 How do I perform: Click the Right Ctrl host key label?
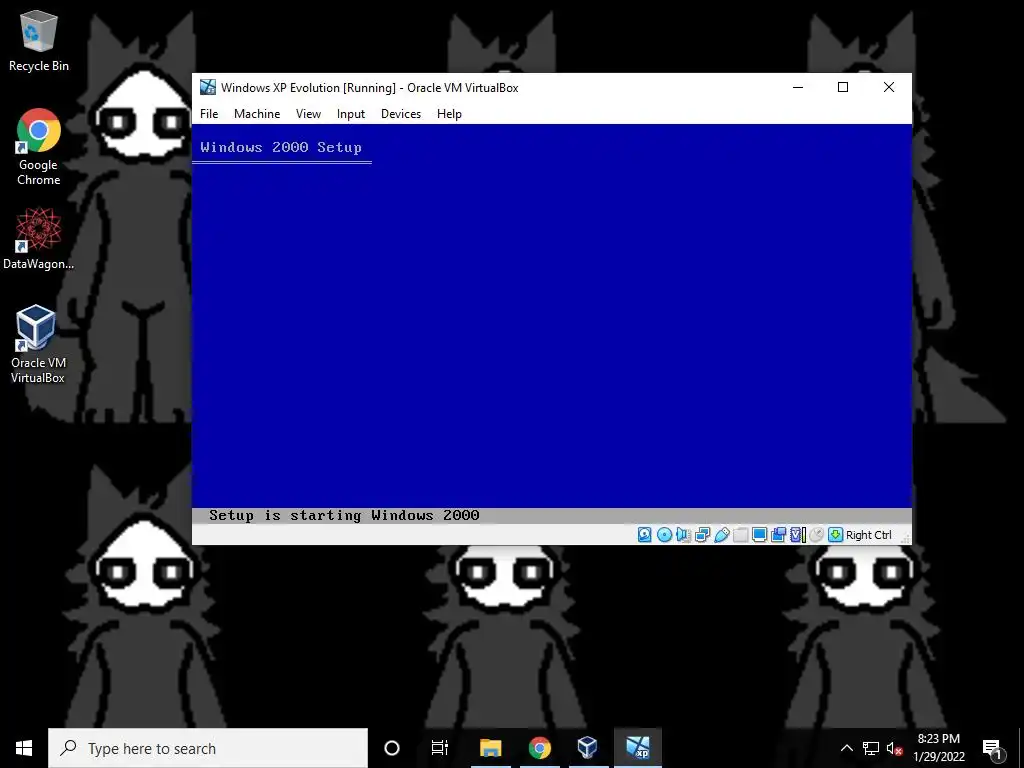pos(869,535)
